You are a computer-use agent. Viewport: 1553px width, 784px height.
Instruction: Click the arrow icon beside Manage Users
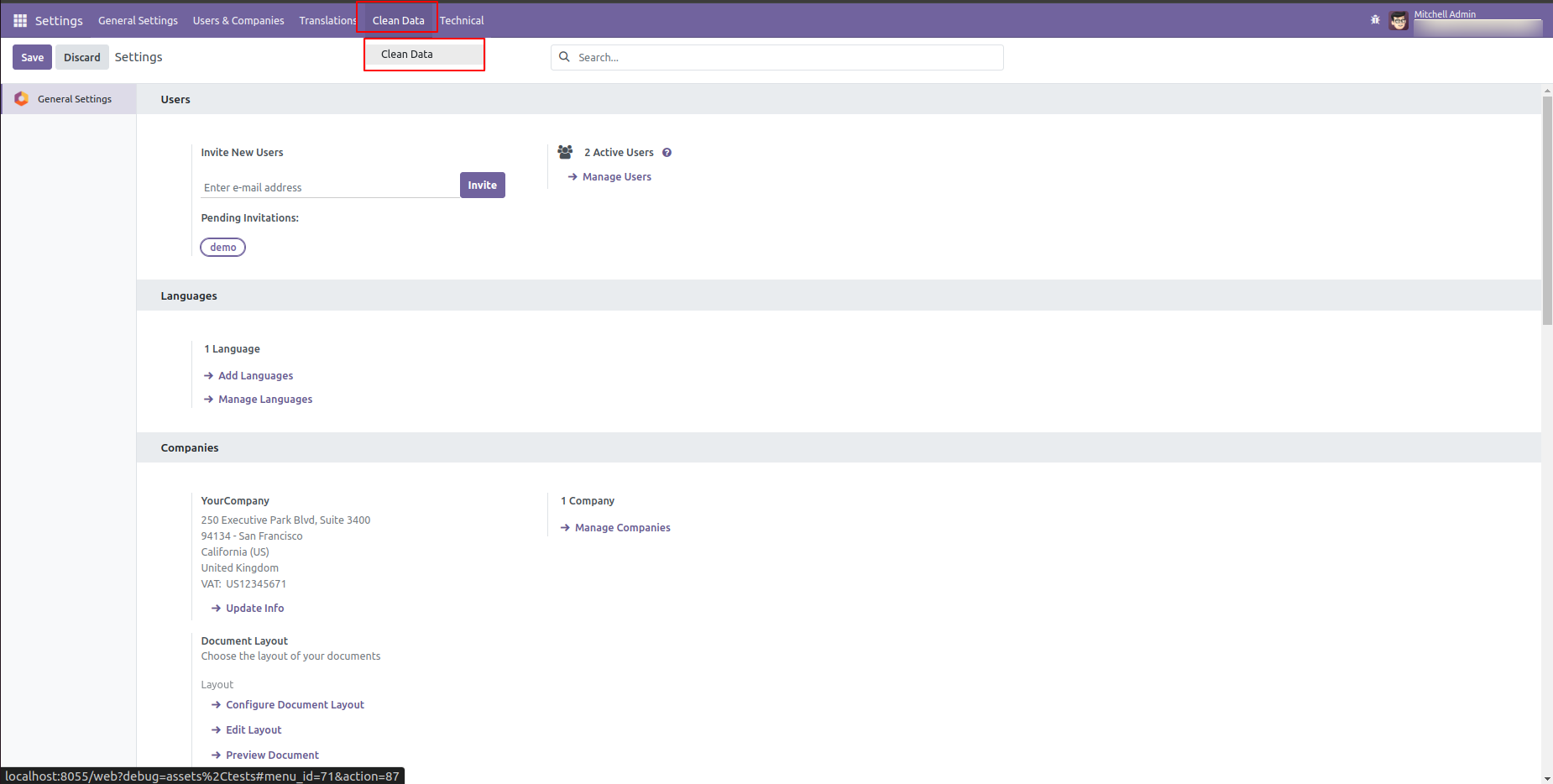click(573, 176)
